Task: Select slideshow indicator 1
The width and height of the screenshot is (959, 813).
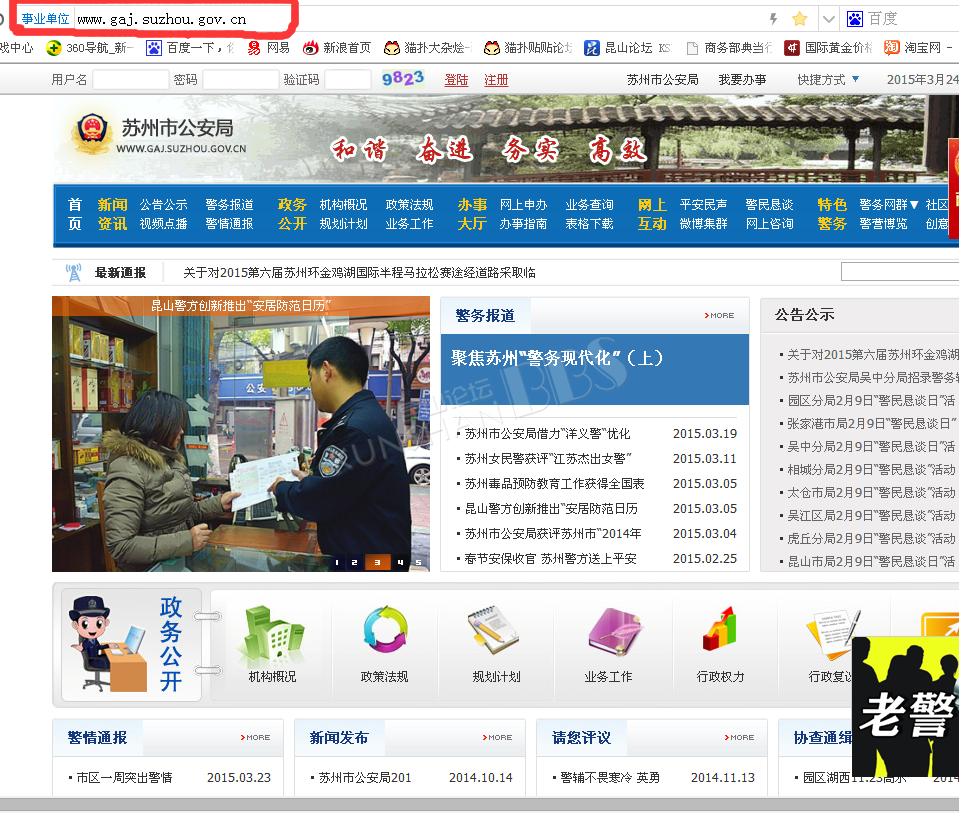Action: [337, 562]
